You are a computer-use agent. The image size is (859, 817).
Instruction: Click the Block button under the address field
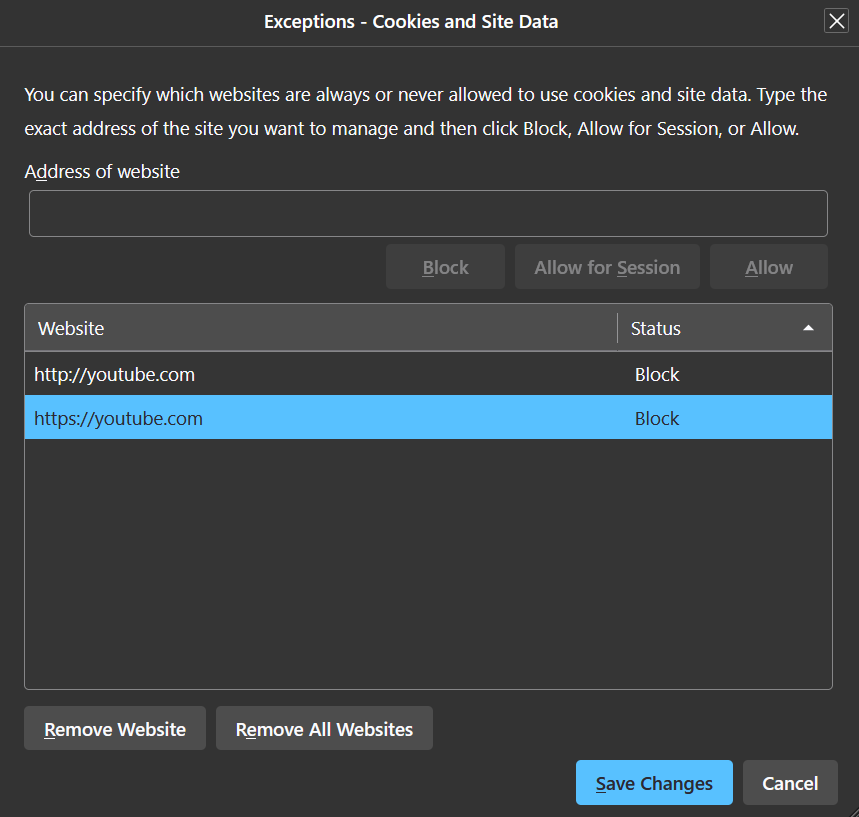click(x=445, y=267)
